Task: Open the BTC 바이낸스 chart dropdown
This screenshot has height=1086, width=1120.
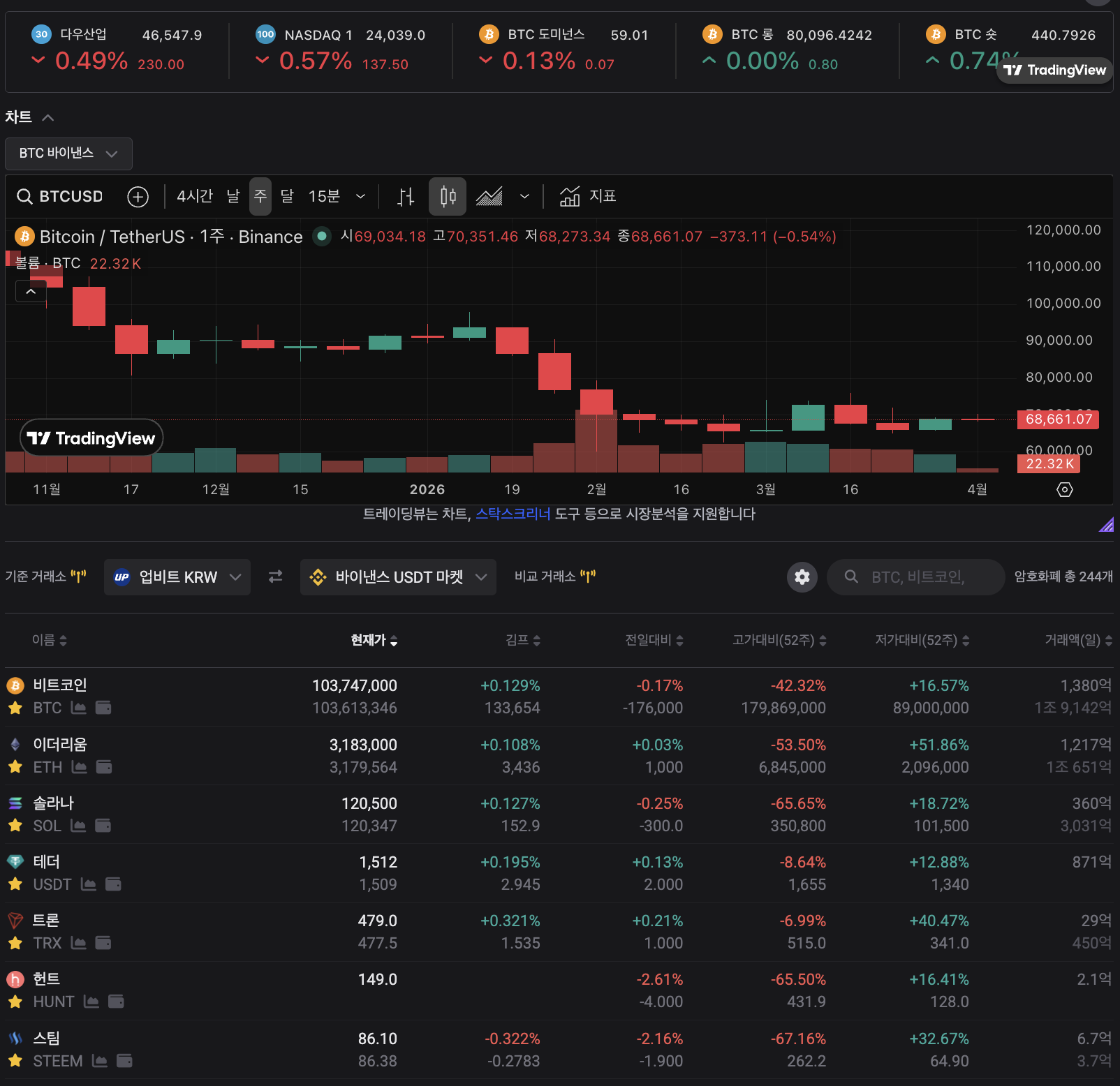Action: point(68,154)
